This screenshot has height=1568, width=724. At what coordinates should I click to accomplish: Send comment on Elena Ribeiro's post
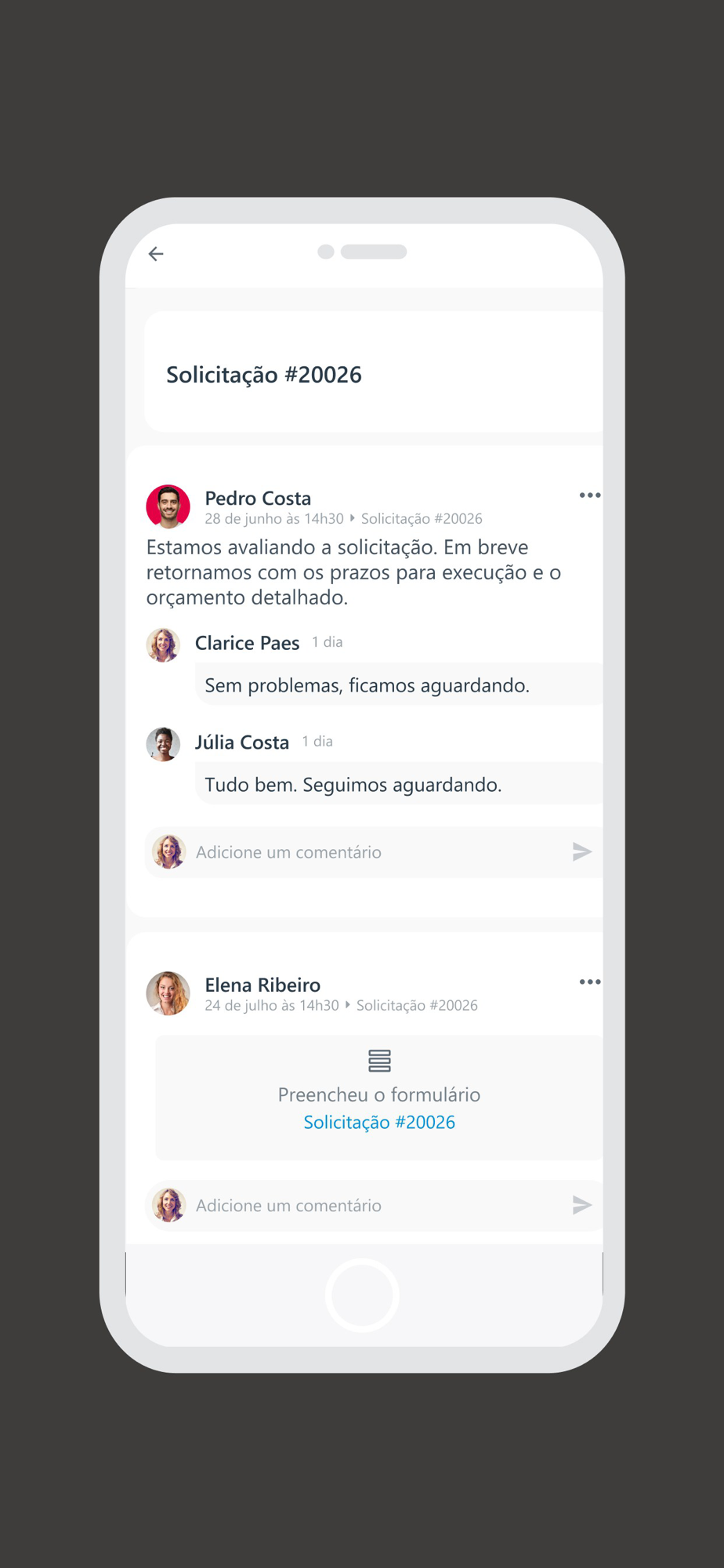(x=581, y=1205)
